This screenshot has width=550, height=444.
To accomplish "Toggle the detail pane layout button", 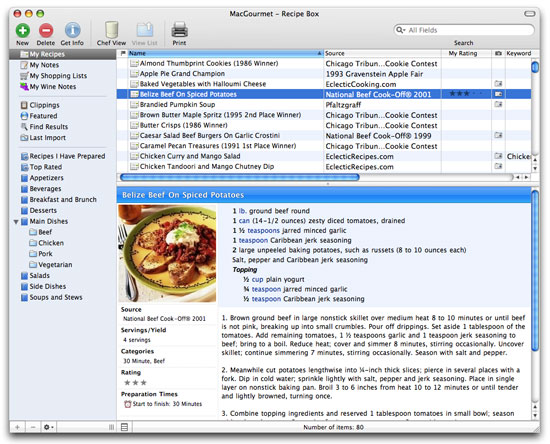I will [125, 427].
